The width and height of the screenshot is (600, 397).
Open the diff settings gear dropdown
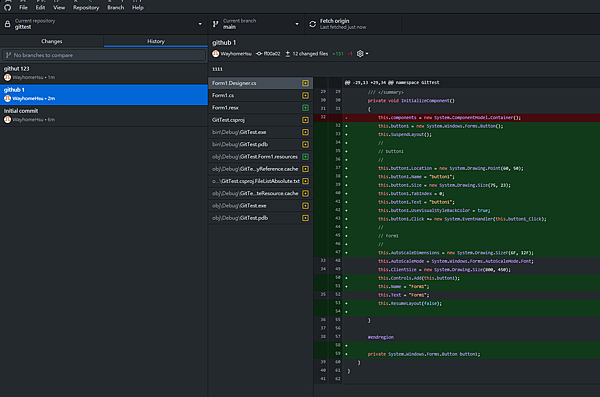tap(362, 54)
